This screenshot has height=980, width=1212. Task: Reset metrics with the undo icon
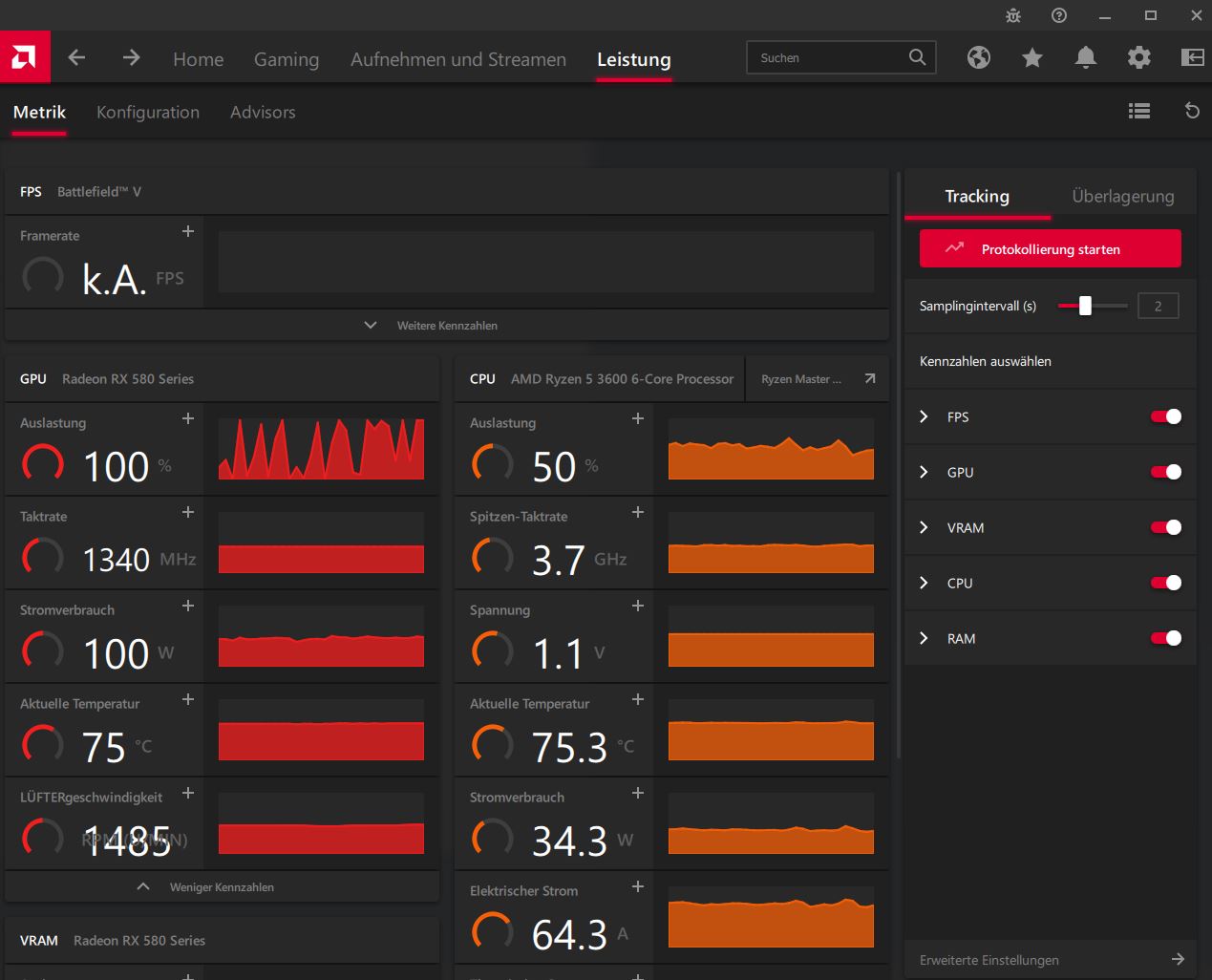[1192, 111]
